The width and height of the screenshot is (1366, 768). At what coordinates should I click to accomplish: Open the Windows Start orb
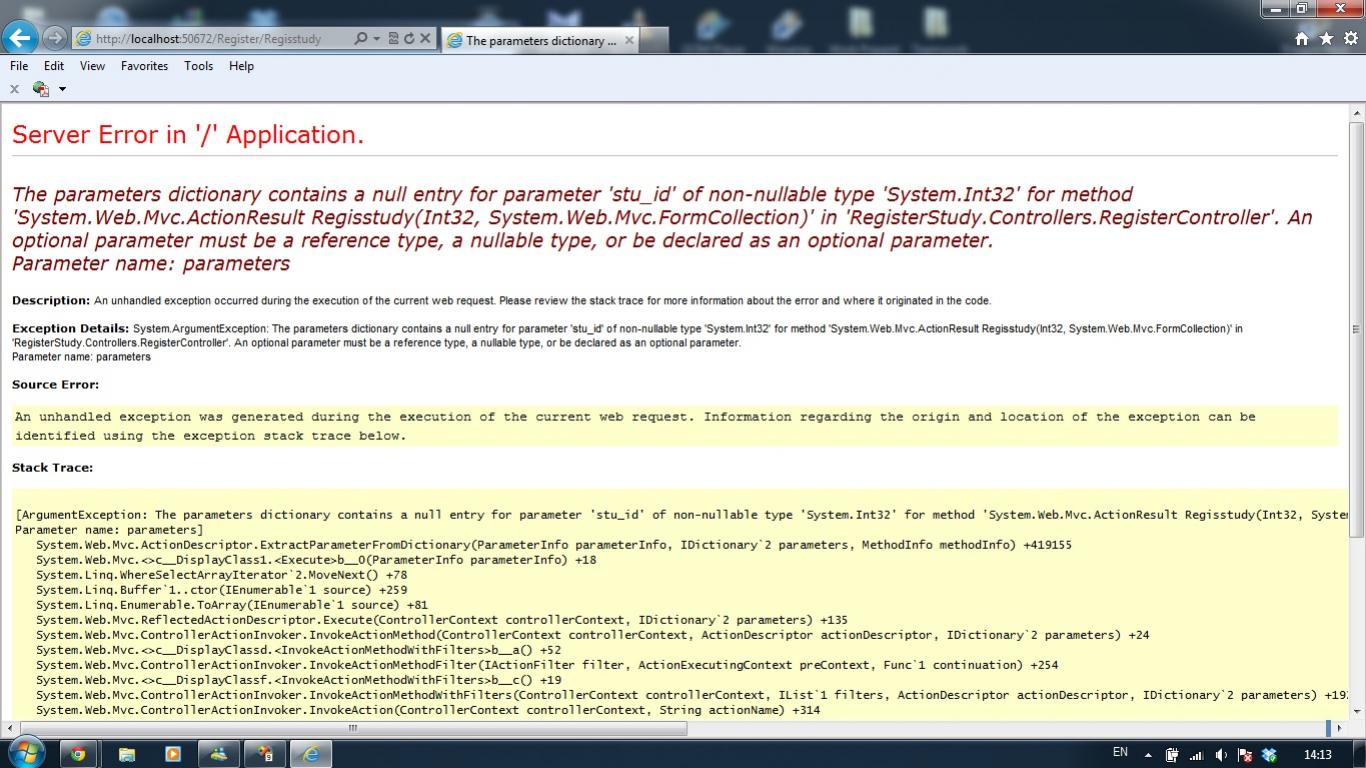click(25, 754)
